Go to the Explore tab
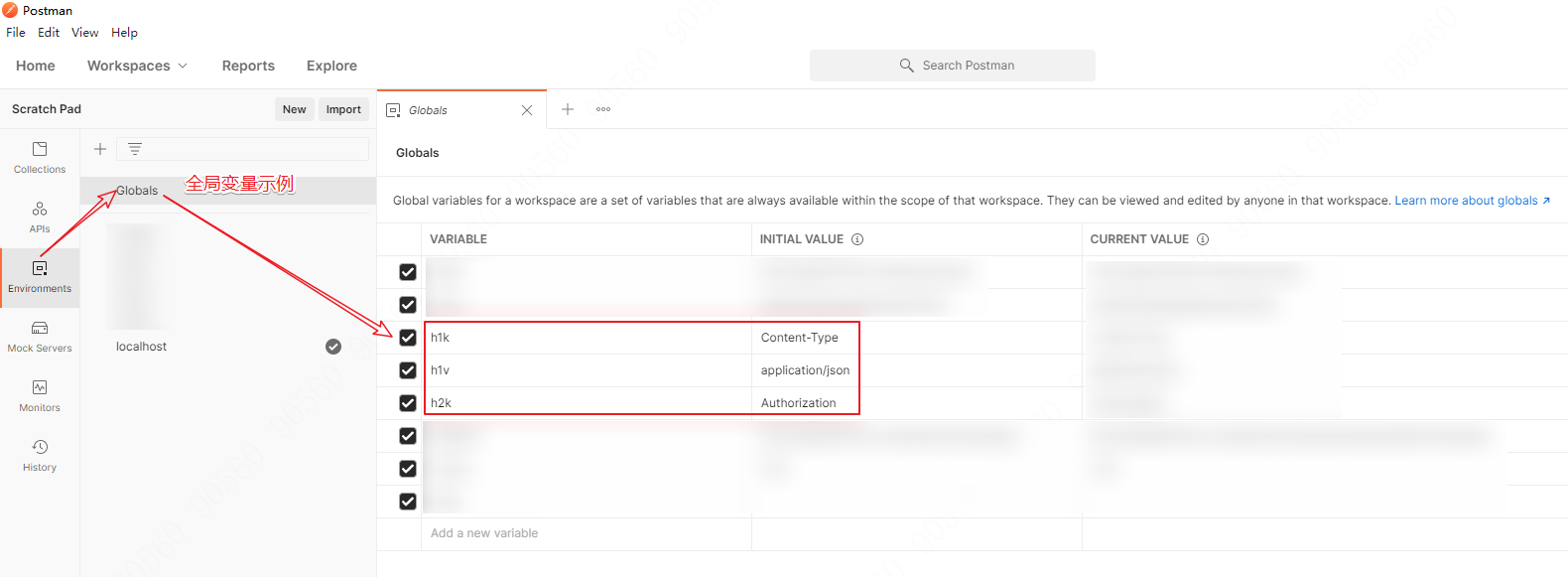 [331, 66]
